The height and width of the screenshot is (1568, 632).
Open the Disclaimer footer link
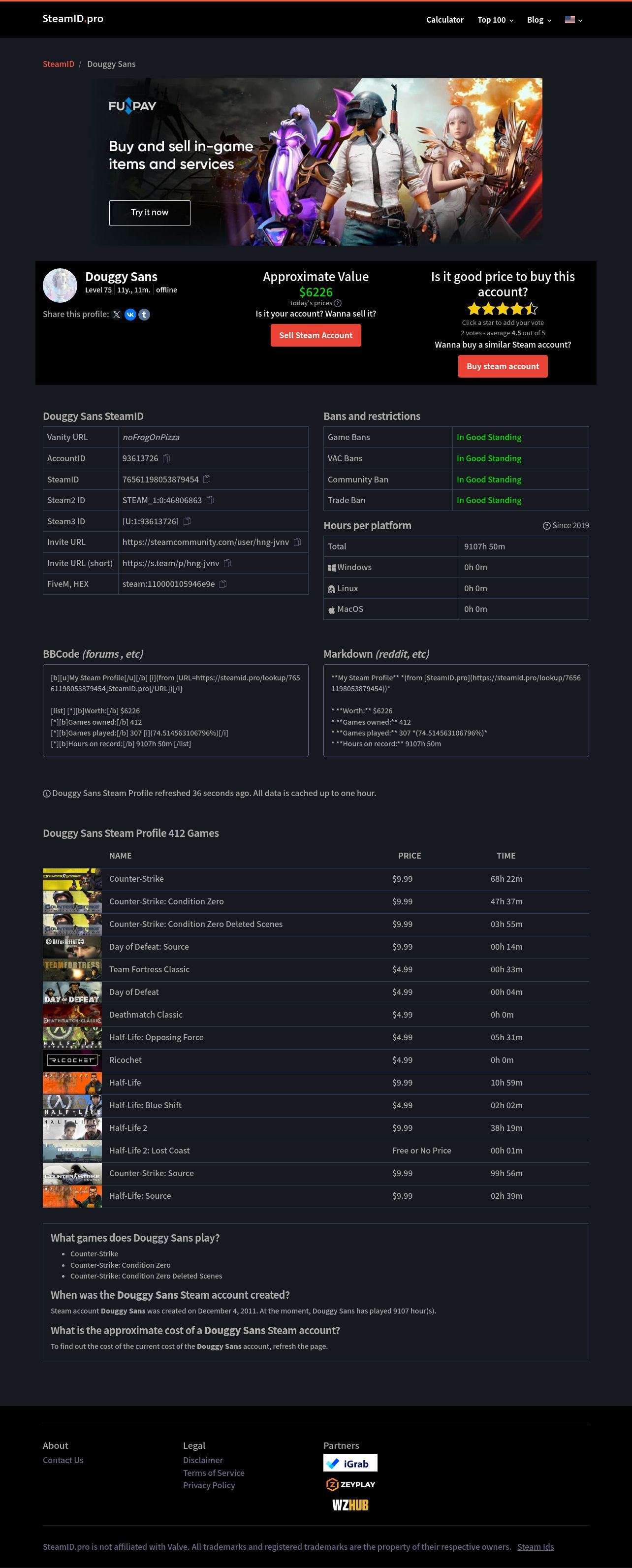[203, 1460]
